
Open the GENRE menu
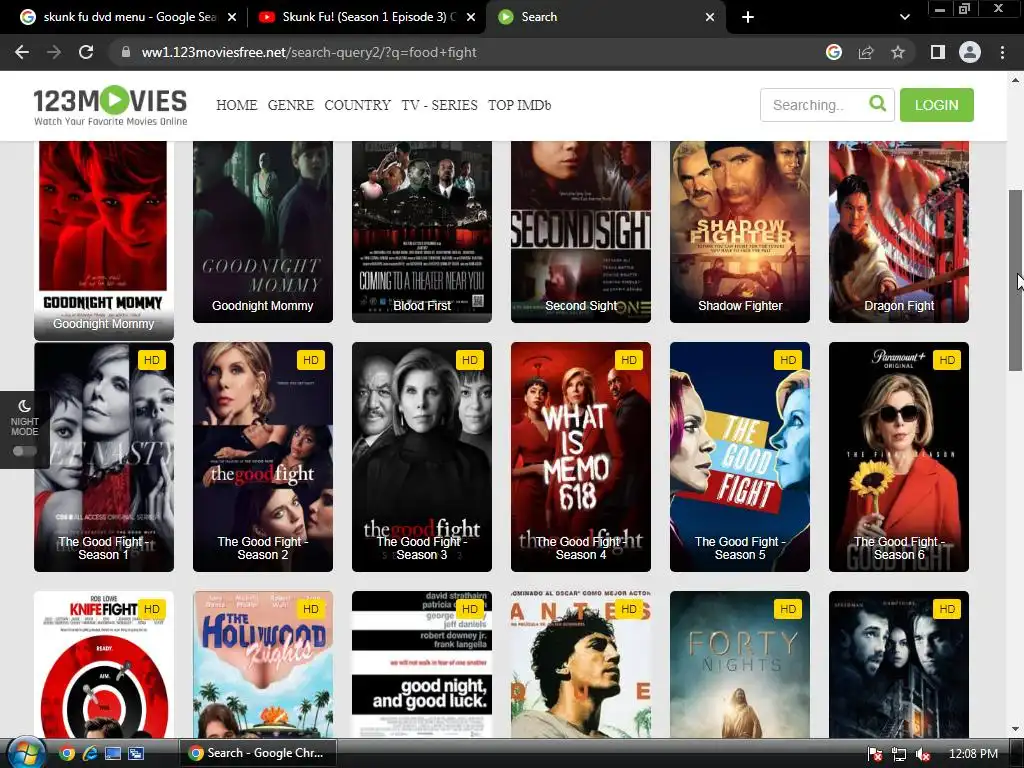pyautogui.click(x=291, y=105)
